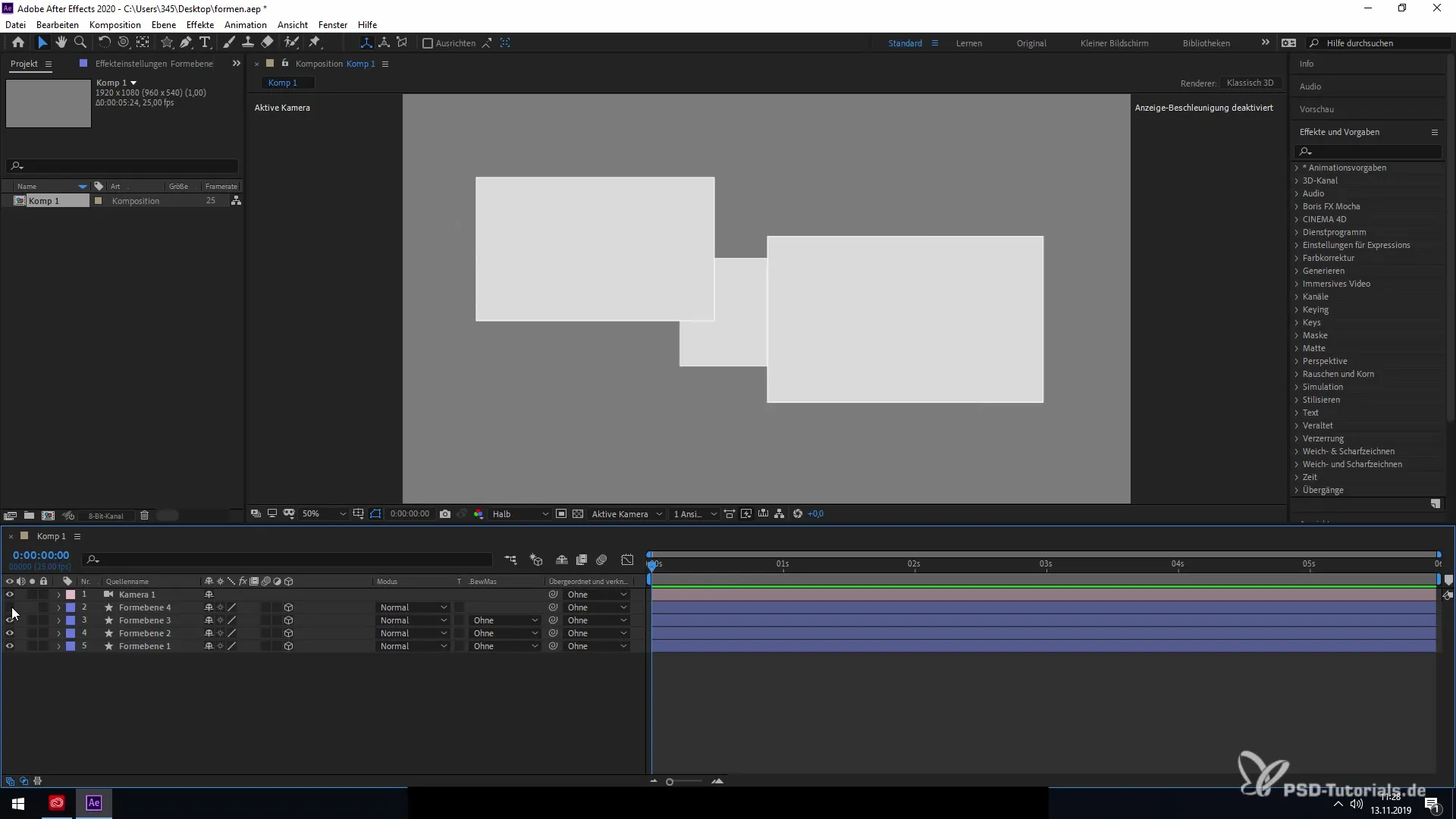Take a snapshot with the camera icon
The height and width of the screenshot is (819, 1456).
click(x=445, y=514)
